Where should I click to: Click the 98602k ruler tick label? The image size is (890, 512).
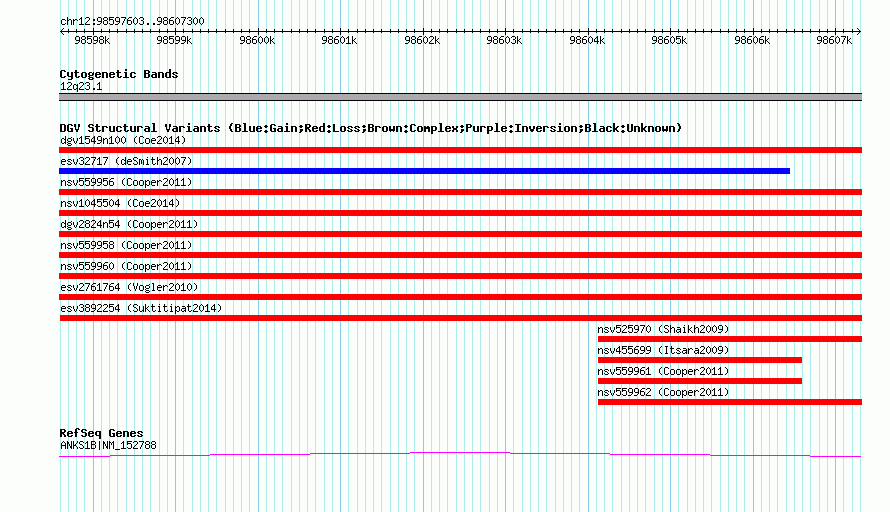point(422,40)
